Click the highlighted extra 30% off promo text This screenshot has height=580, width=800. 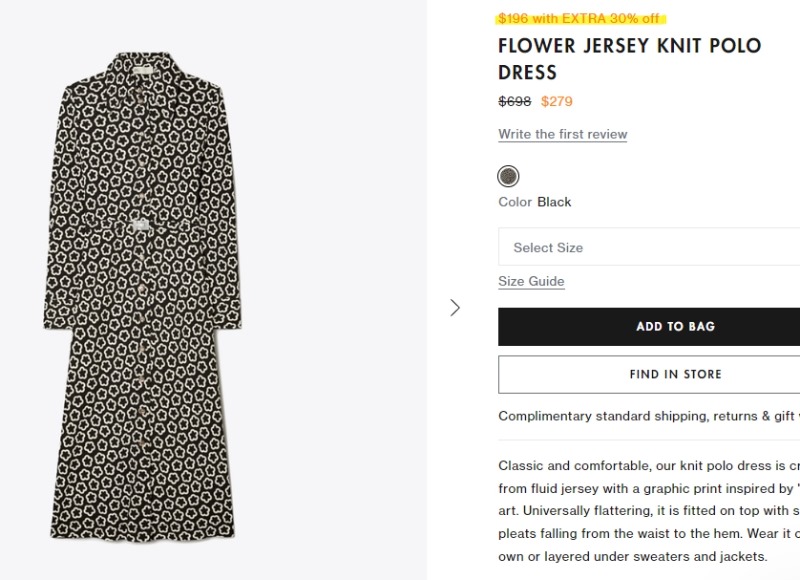point(579,18)
